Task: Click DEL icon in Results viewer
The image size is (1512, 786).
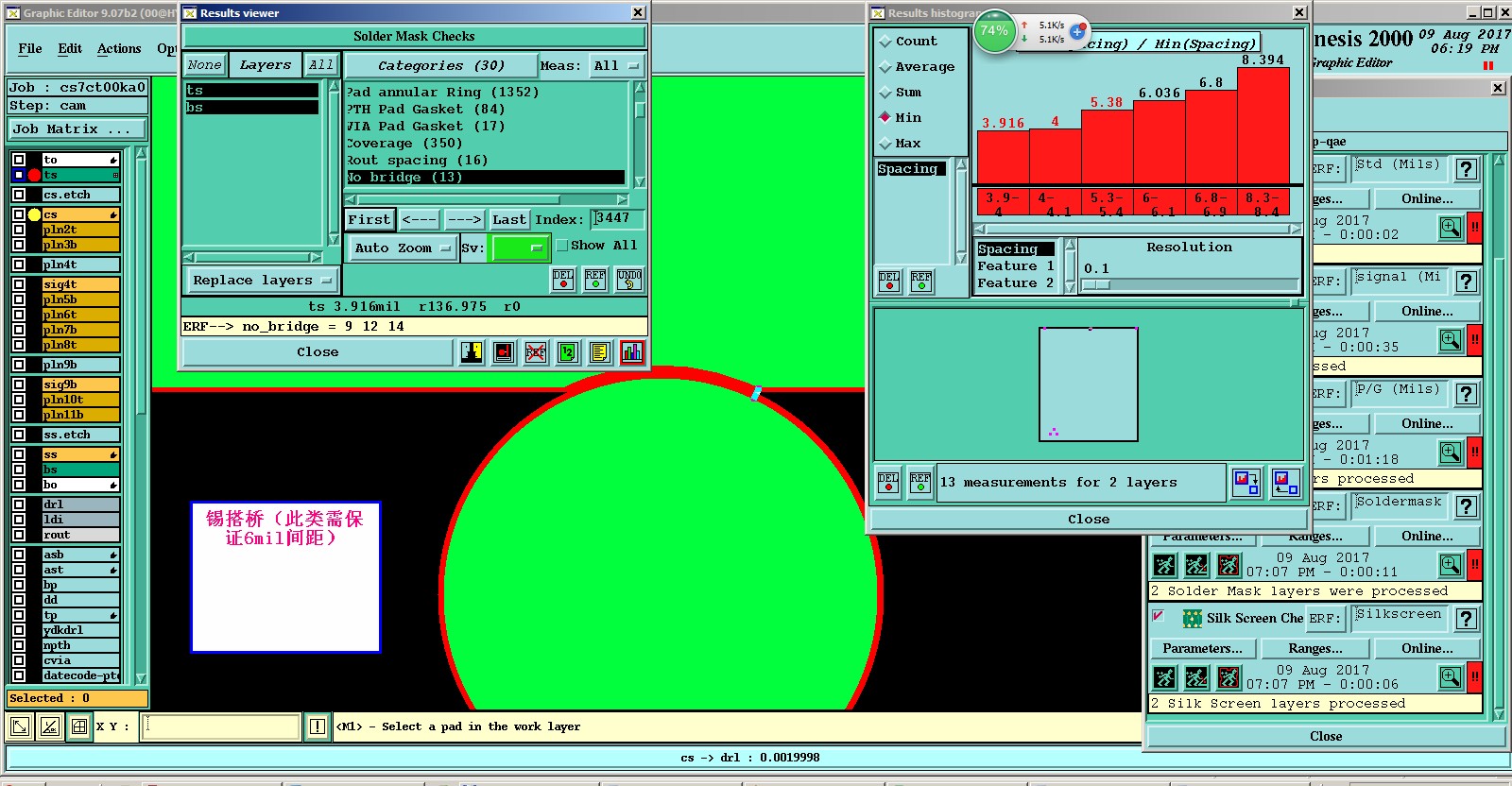Action: (563, 280)
